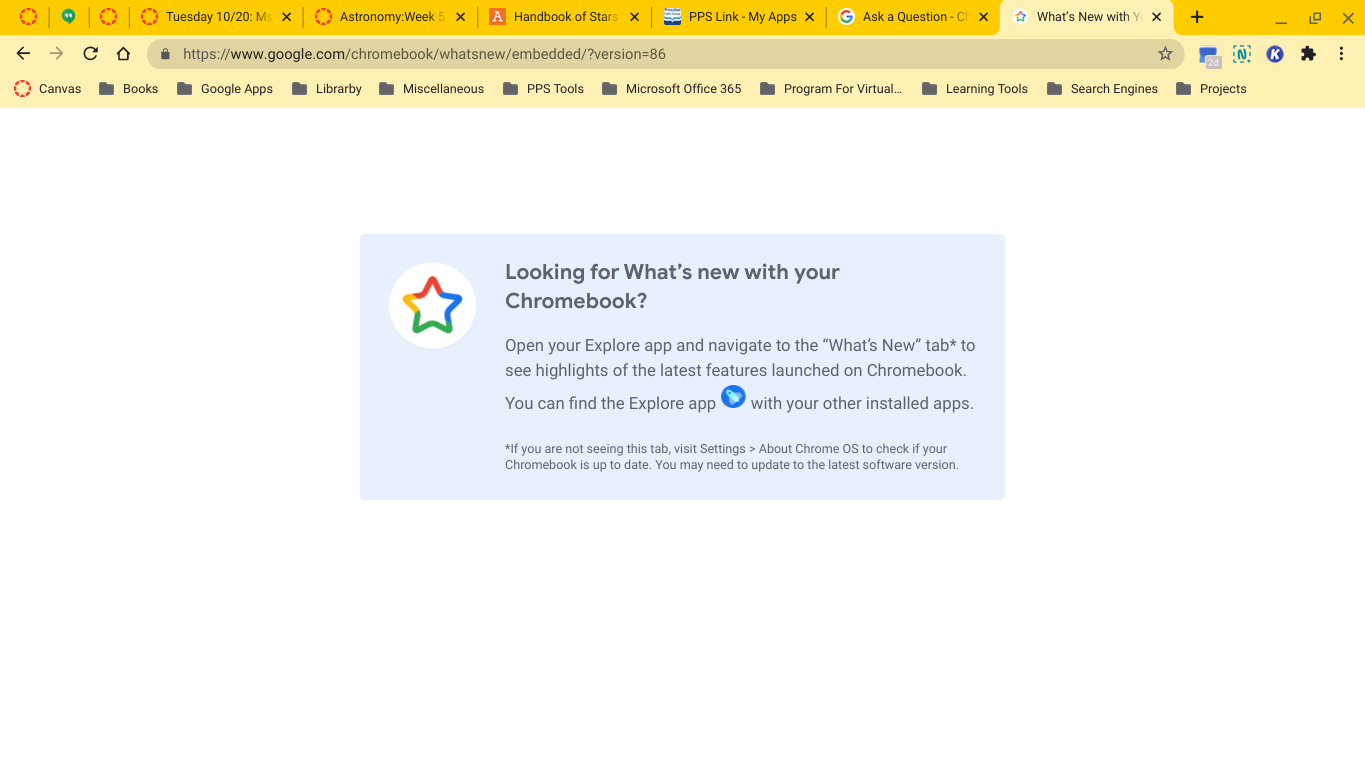Open the blue extension with the 2d badge
Image resolution: width=1365 pixels, height=768 pixels.
[x=1208, y=53]
